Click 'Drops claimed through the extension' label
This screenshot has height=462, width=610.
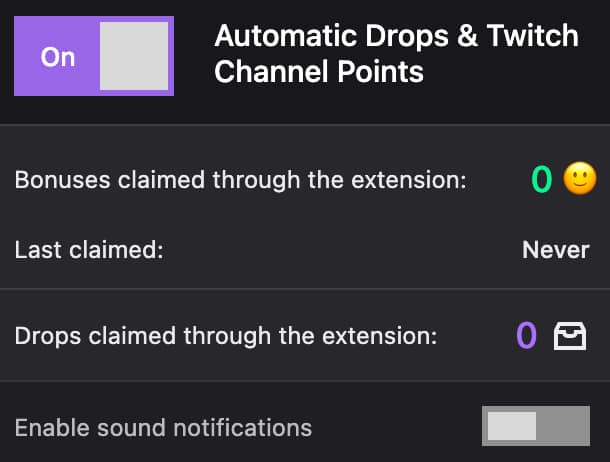pos(226,336)
